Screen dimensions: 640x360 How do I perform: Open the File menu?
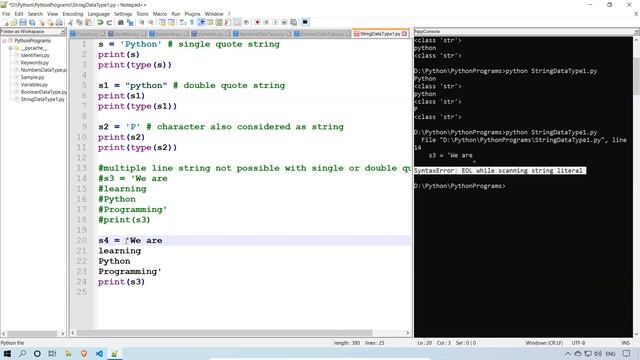(6, 14)
